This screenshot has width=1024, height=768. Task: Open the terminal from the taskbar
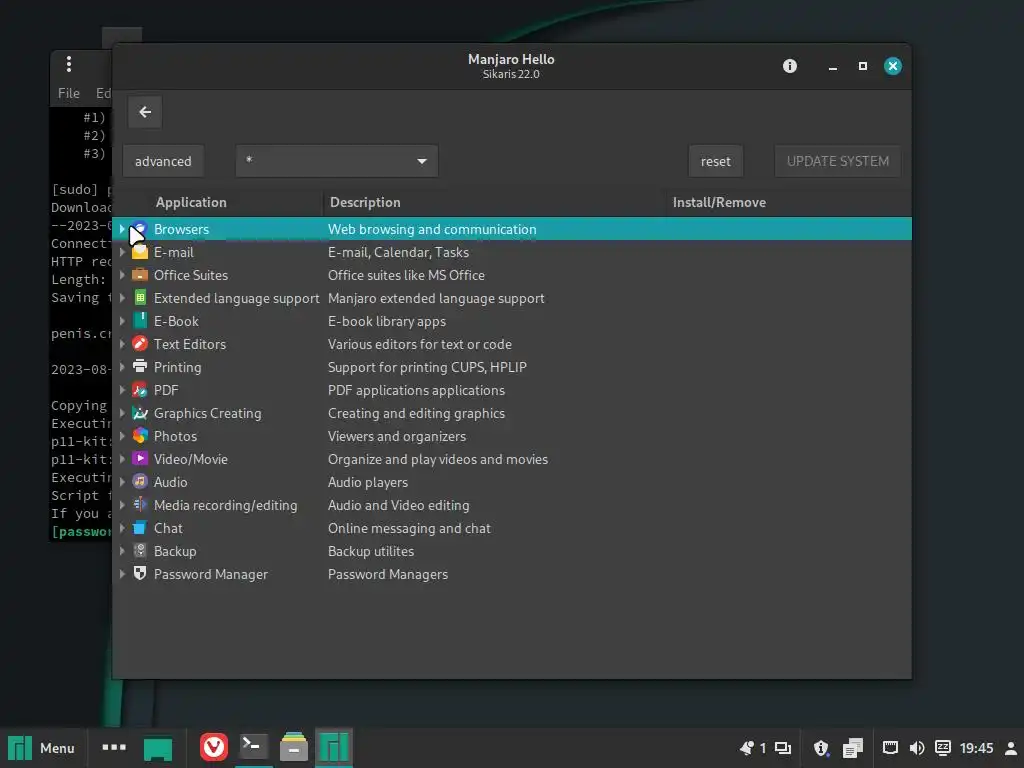(253, 747)
